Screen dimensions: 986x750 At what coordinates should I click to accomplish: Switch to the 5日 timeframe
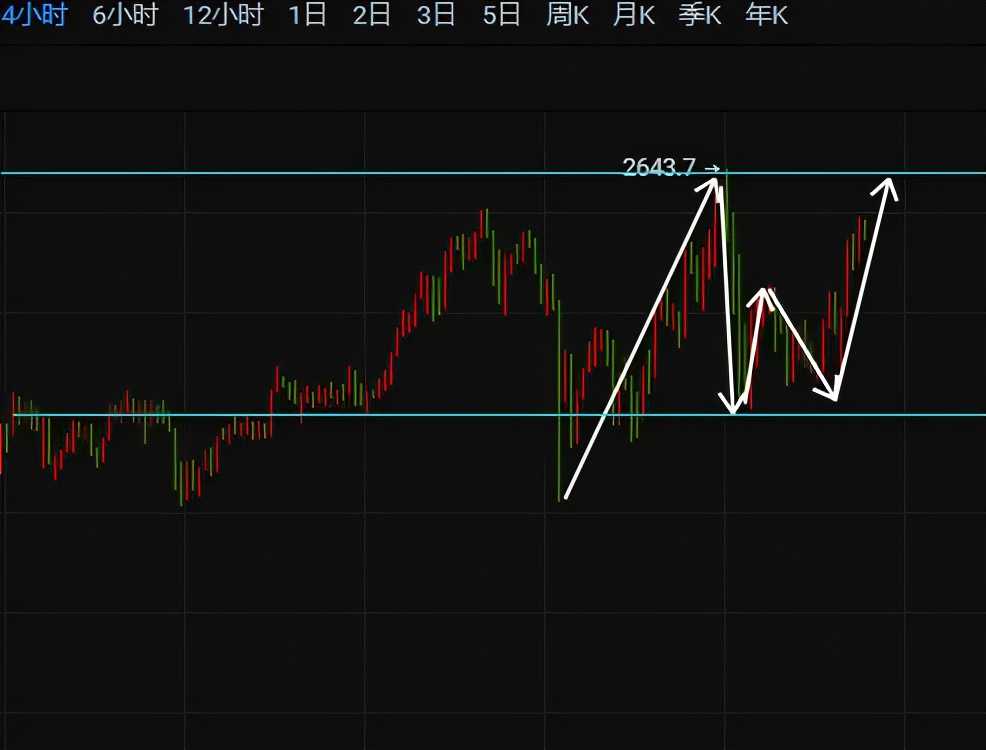(x=501, y=16)
